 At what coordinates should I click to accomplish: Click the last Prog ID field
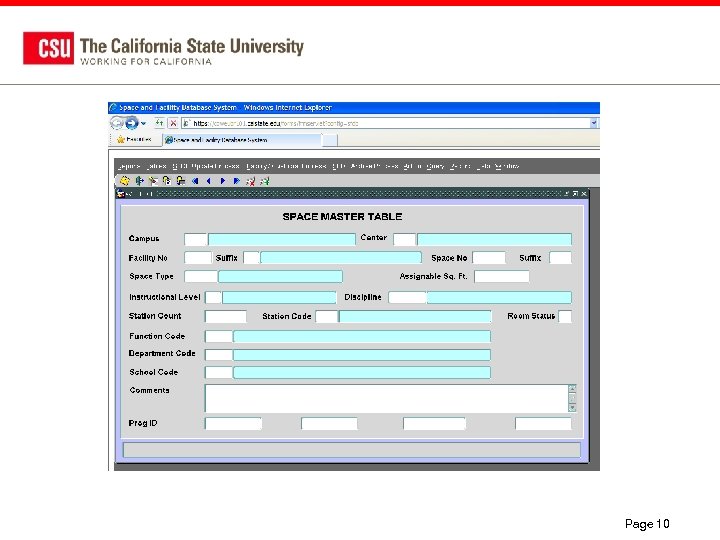544,423
